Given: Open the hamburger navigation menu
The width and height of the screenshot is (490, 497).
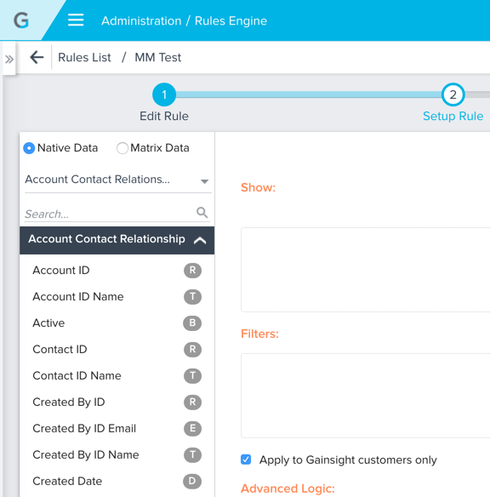Looking at the screenshot, I should (x=76, y=20).
